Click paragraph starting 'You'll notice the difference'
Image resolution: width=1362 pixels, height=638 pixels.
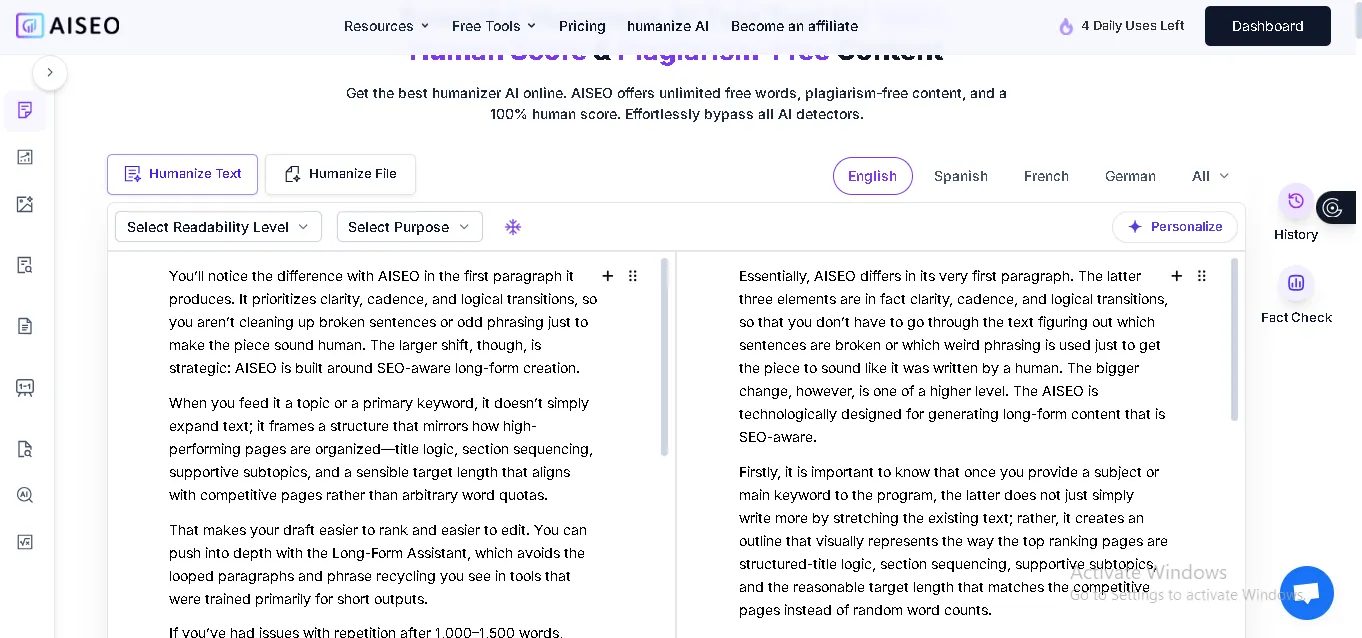point(383,322)
